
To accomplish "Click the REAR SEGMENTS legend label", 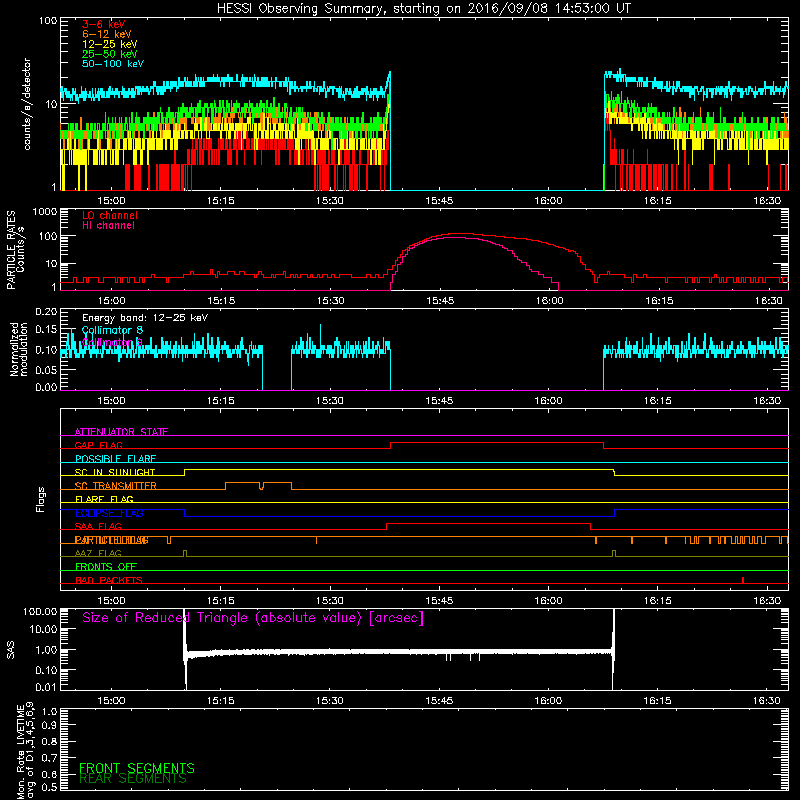I will coord(133,779).
